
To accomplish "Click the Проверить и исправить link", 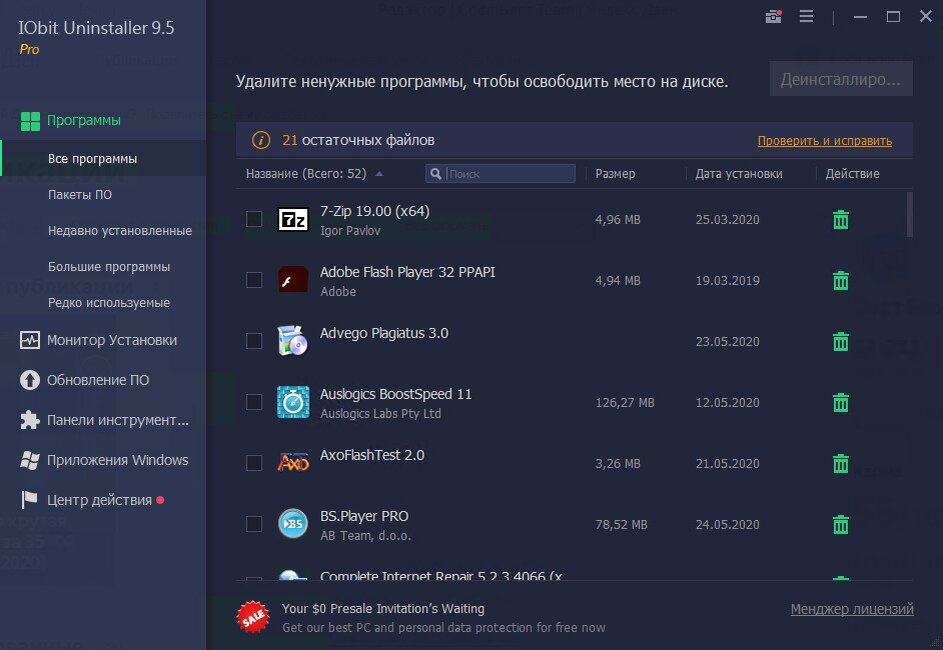I will click(x=825, y=141).
